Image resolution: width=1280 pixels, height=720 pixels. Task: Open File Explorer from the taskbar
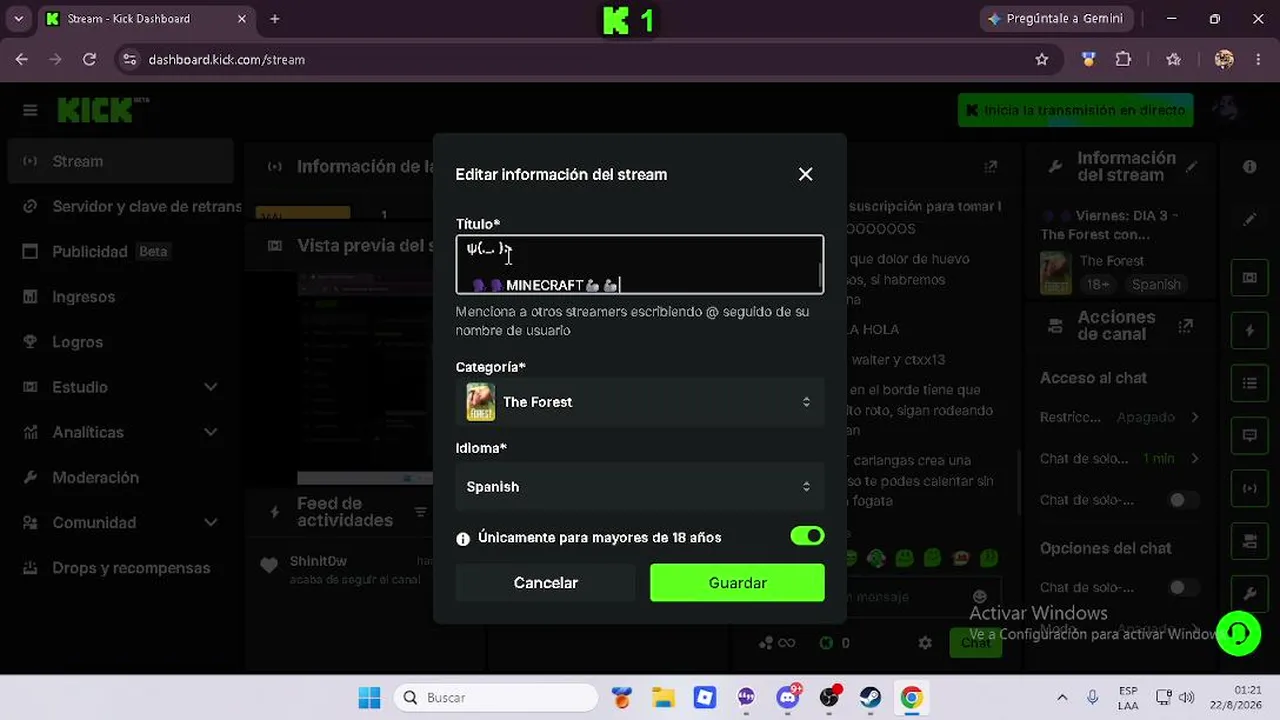663,698
